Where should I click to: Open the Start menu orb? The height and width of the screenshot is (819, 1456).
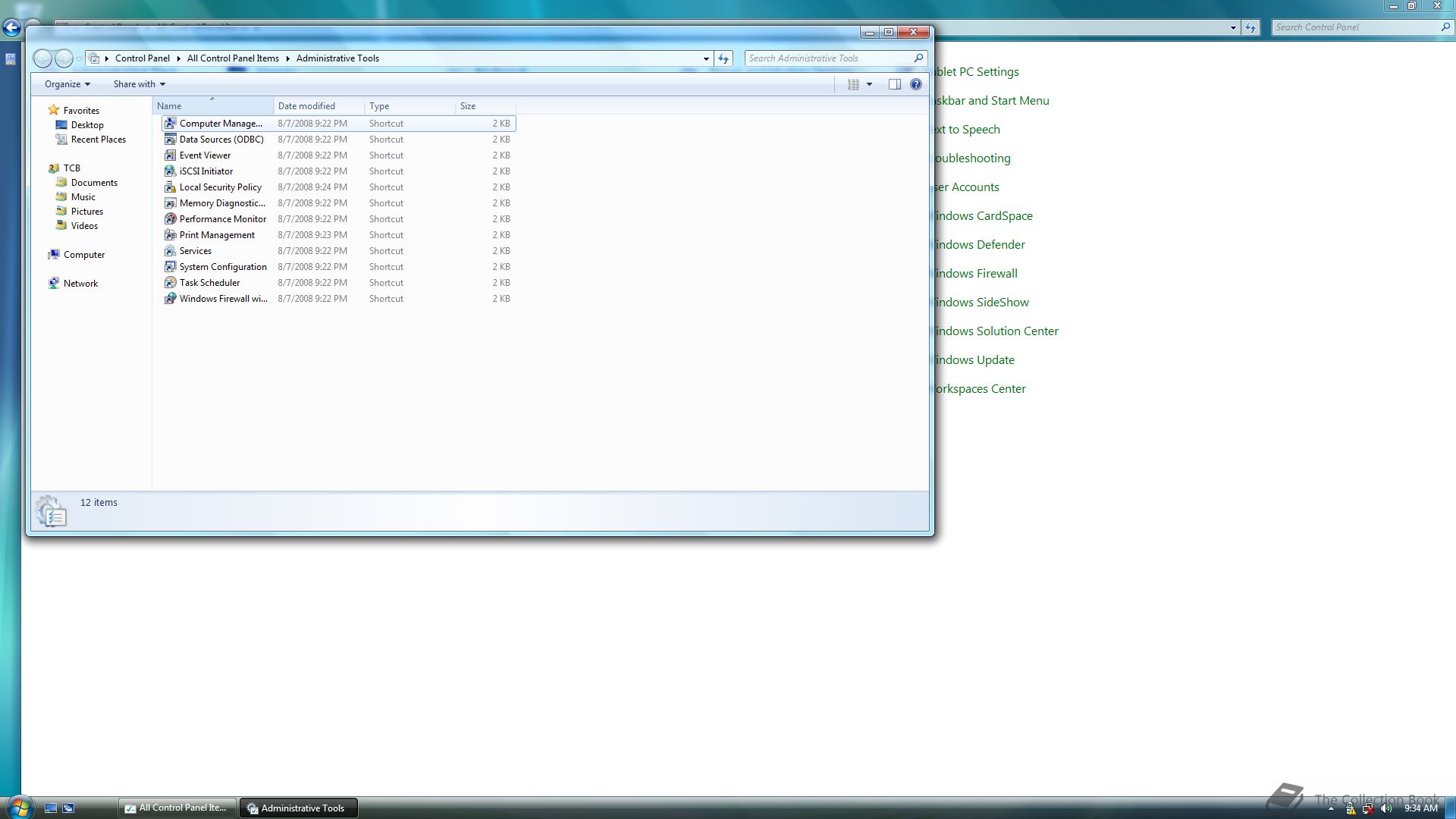click(x=20, y=808)
